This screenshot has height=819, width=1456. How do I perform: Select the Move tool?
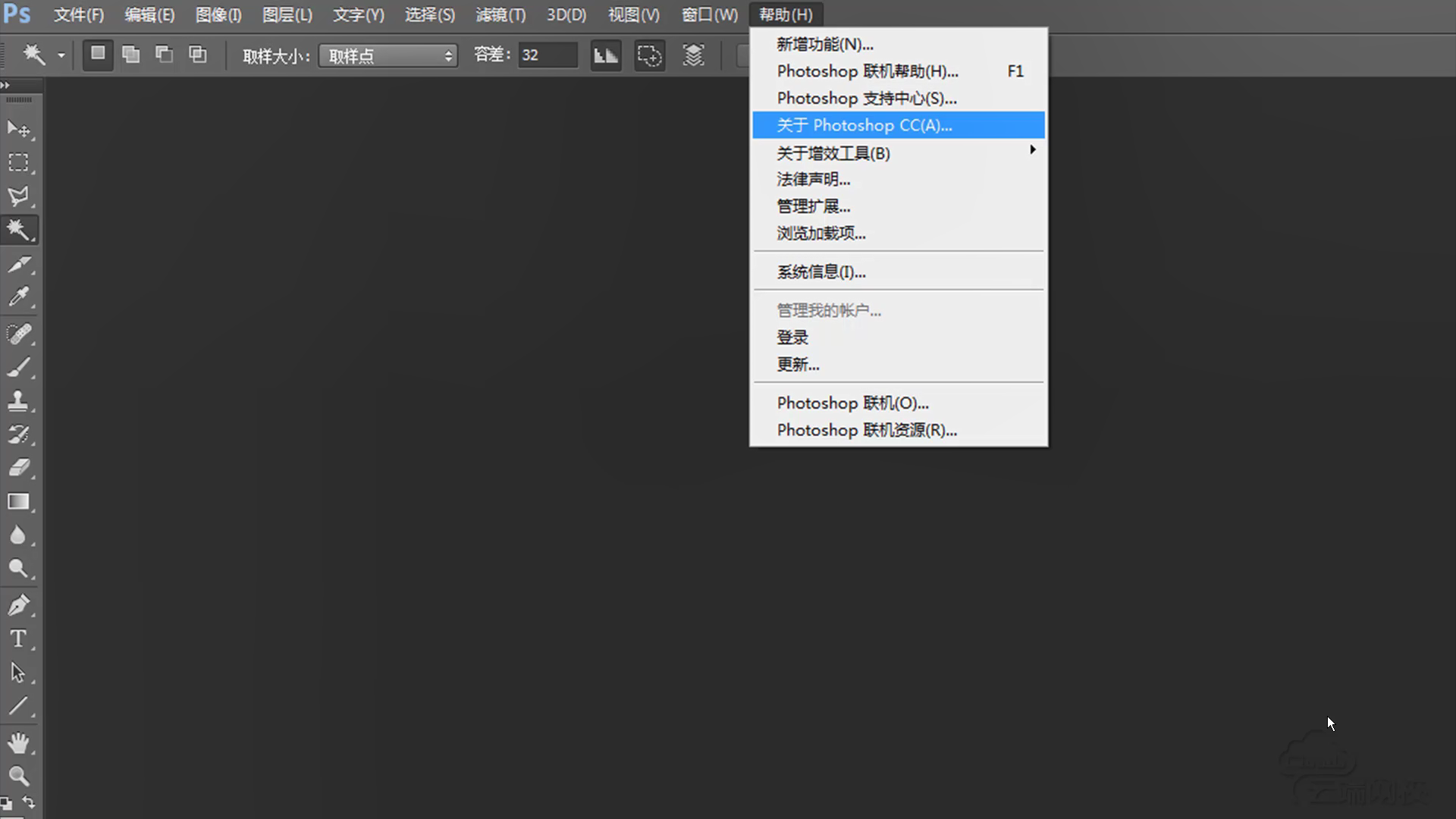(x=18, y=129)
